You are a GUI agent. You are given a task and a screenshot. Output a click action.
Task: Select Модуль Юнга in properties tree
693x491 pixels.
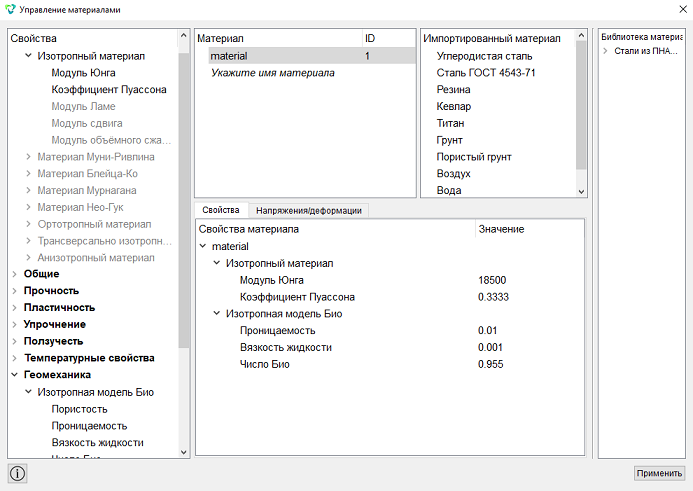pyautogui.click(x=83, y=73)
